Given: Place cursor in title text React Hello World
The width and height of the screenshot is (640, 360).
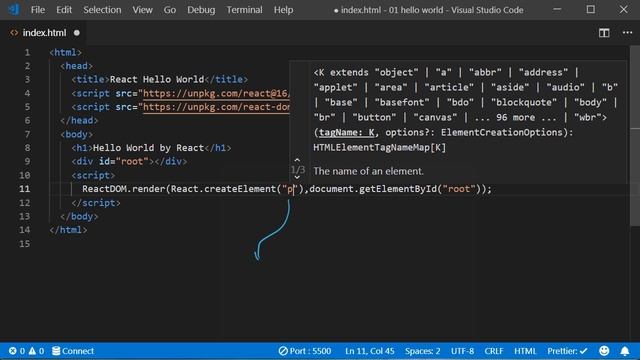Looking at the screenshot, I should tap(157, 80).
